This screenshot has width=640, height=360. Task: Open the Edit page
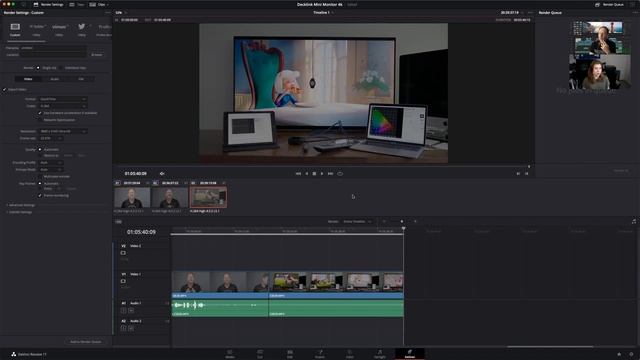[x=290, y=353]
